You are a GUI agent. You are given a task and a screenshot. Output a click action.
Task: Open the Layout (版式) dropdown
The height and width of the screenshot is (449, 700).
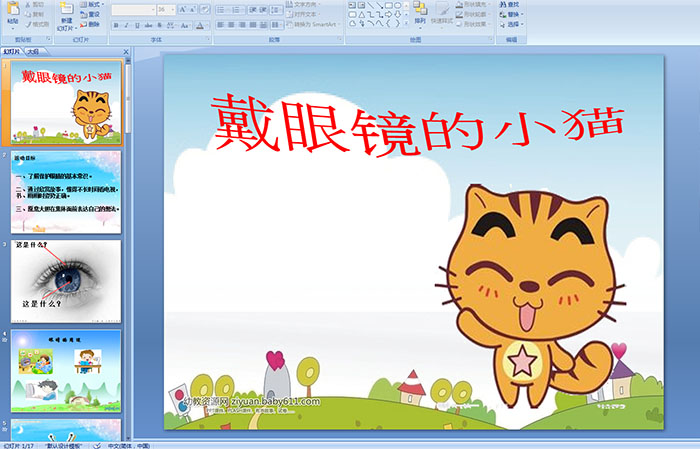coord(91,4)
